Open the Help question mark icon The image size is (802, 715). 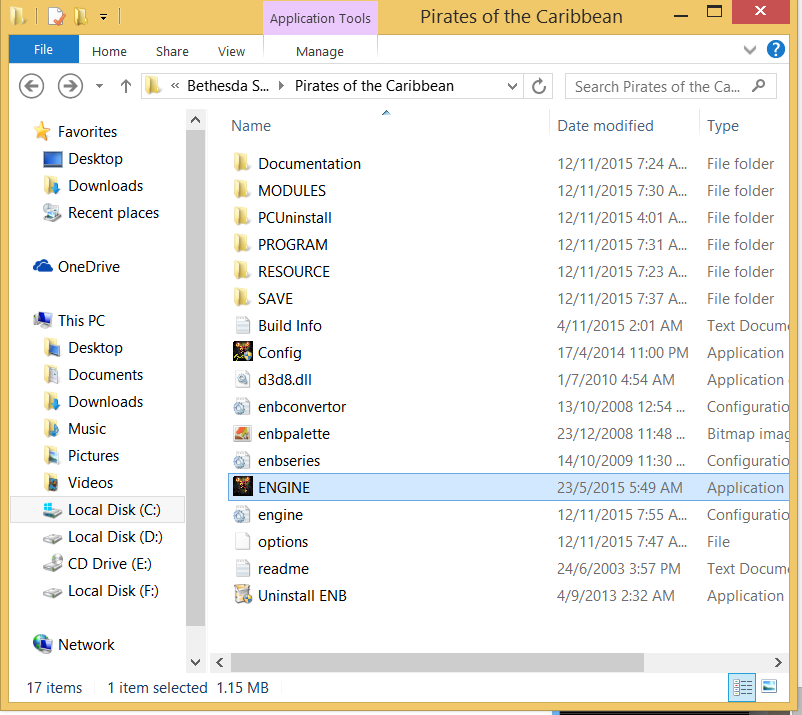pyautogui.click(x=775, y=50)
